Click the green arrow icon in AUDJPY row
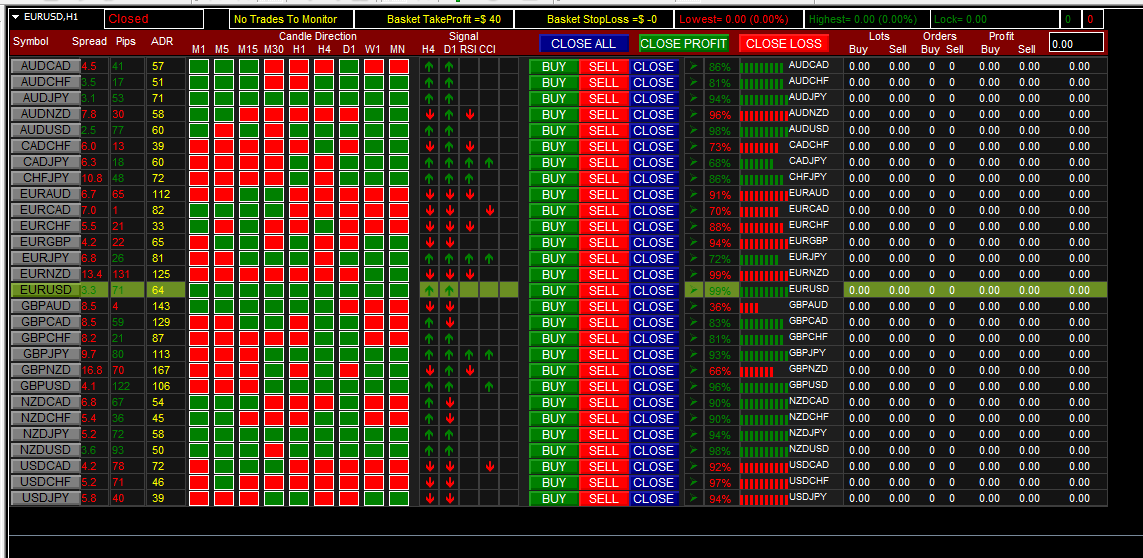 tap(693, 98)
